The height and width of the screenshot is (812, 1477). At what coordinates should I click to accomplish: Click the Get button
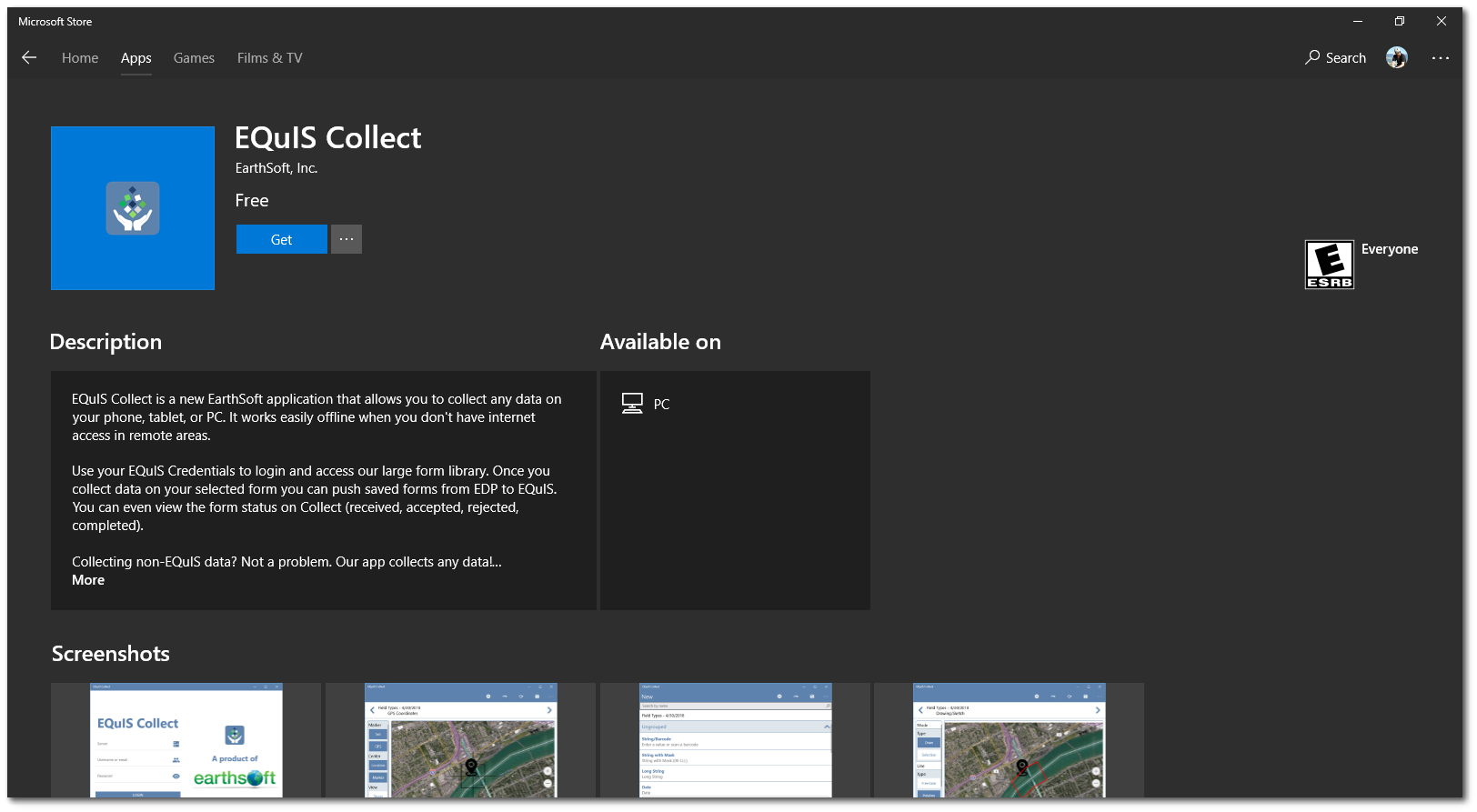pos(281,239)
